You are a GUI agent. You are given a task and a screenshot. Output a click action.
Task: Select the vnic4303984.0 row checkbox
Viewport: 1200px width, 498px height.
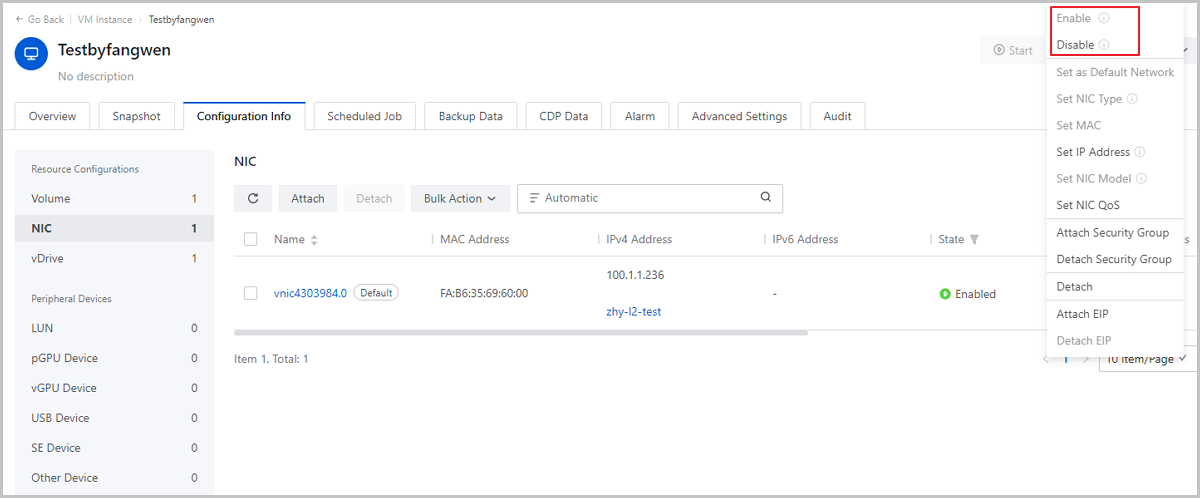(251, 293)
